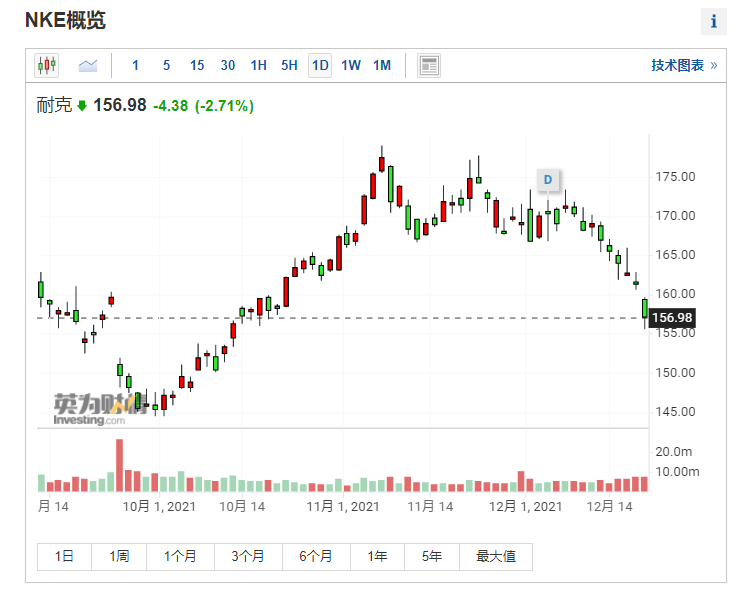The width and height of the screenshot is (749, 602).
Task: Select the candlestick chart type icon
Action: pyautogui.click(x=46, y=65)
